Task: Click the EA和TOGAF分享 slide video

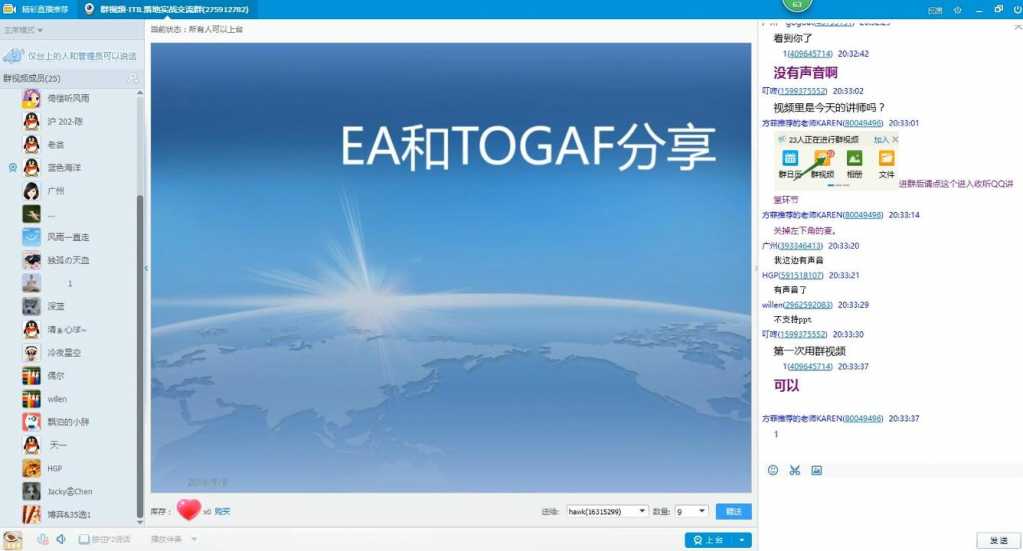Action: pyautogui.click(x=451, y=267)
